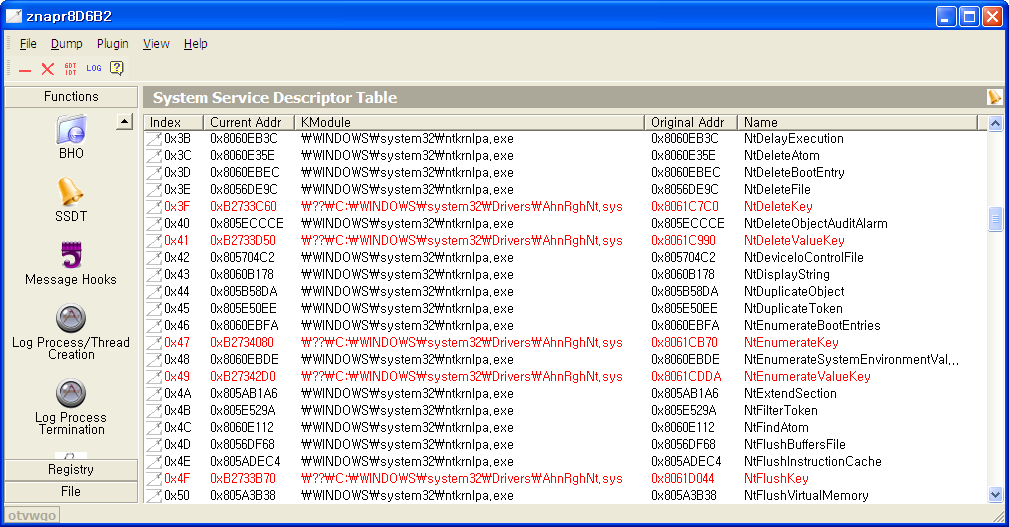
Task: Open the File menu
Action: pos(28,44)
